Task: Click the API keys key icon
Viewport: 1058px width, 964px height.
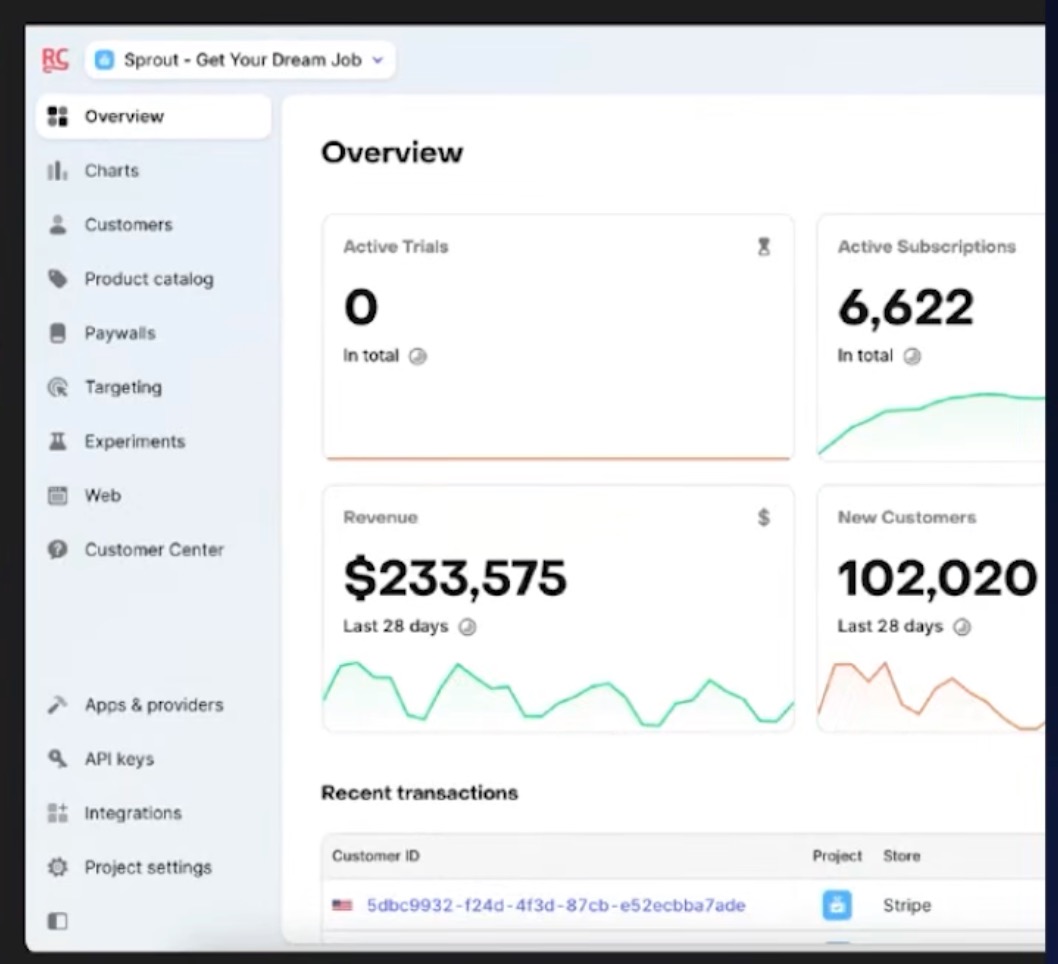Action: (x=57, y=759)
